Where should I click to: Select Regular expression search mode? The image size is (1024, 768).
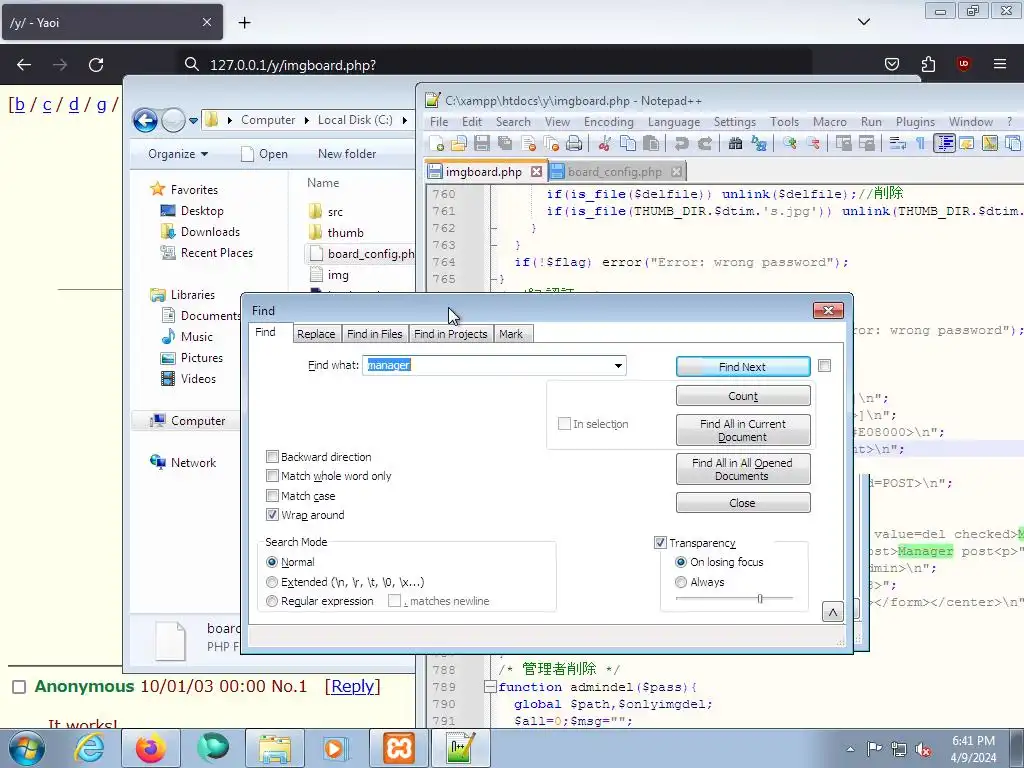tap(272, 601)
